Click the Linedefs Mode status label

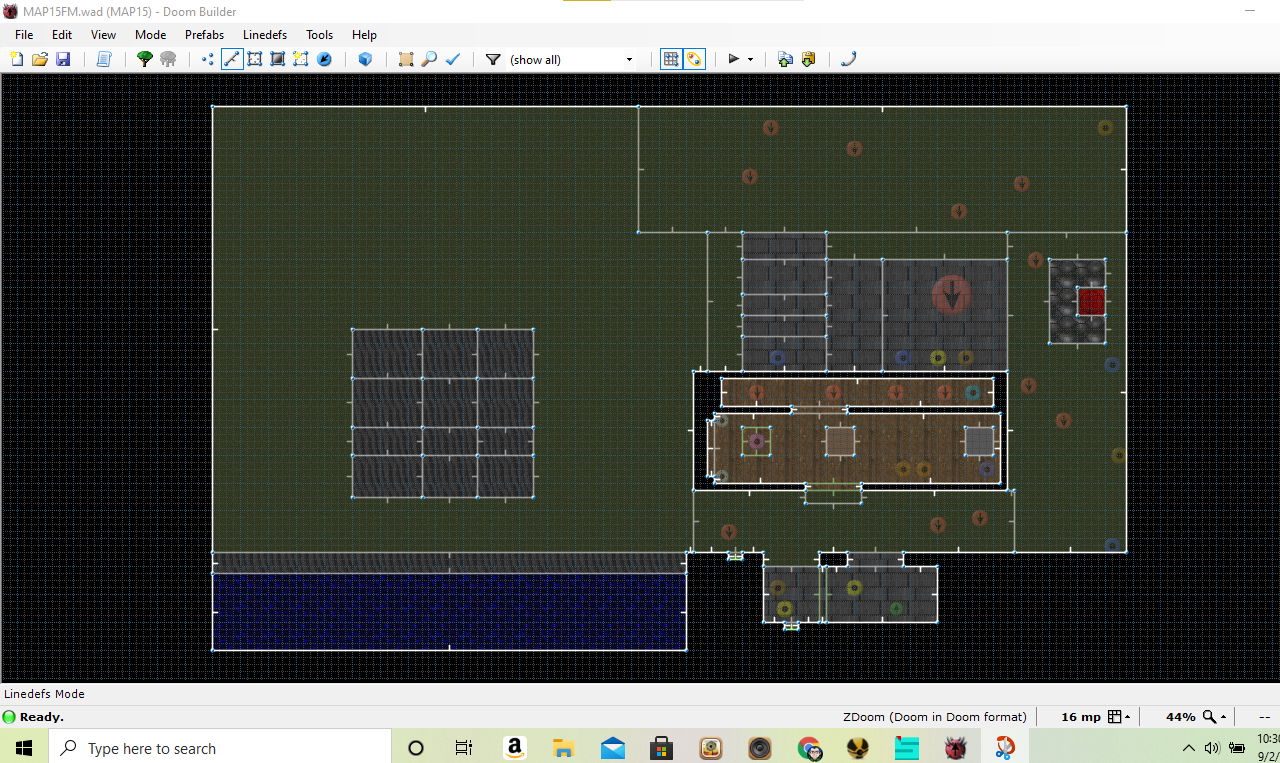[x=44, y=694]
